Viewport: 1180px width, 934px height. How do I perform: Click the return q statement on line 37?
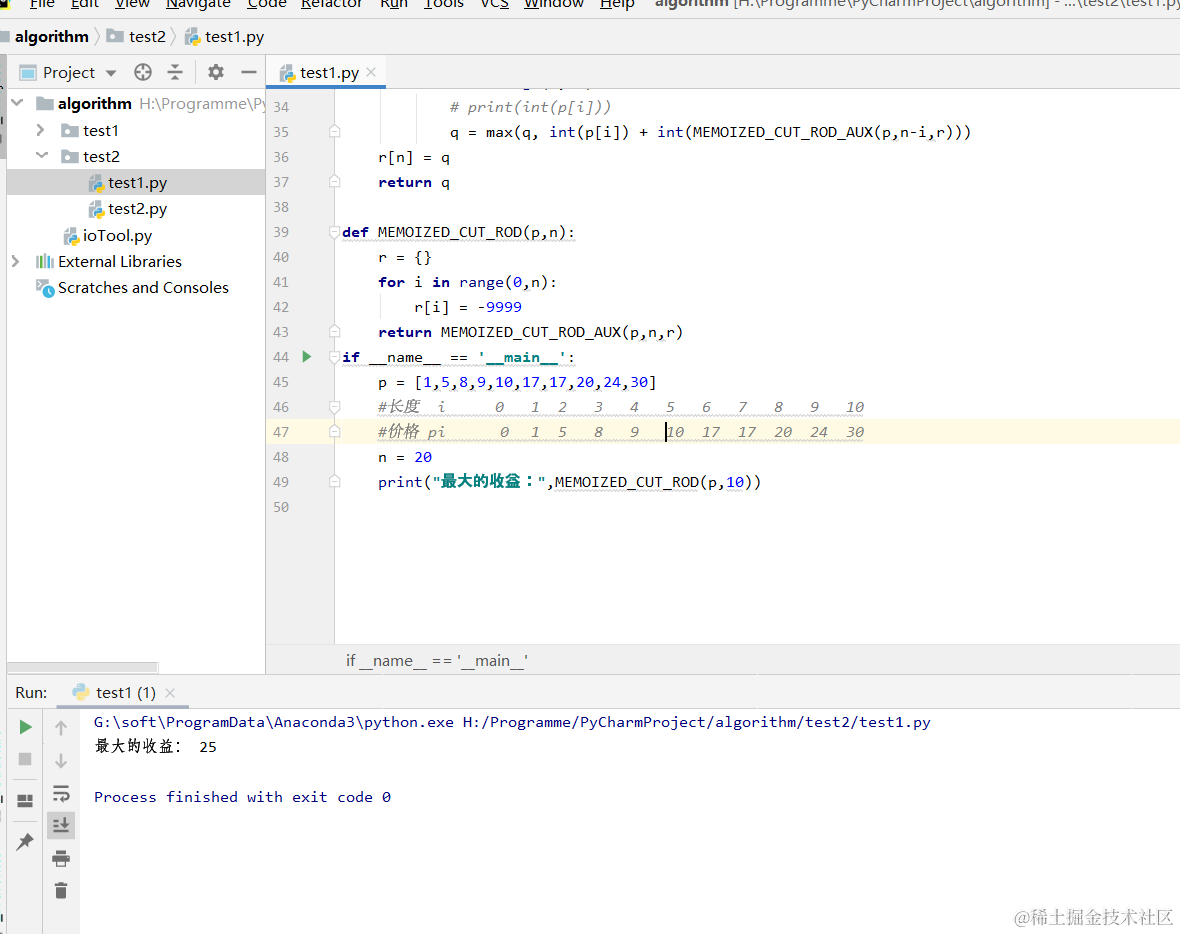414,182
